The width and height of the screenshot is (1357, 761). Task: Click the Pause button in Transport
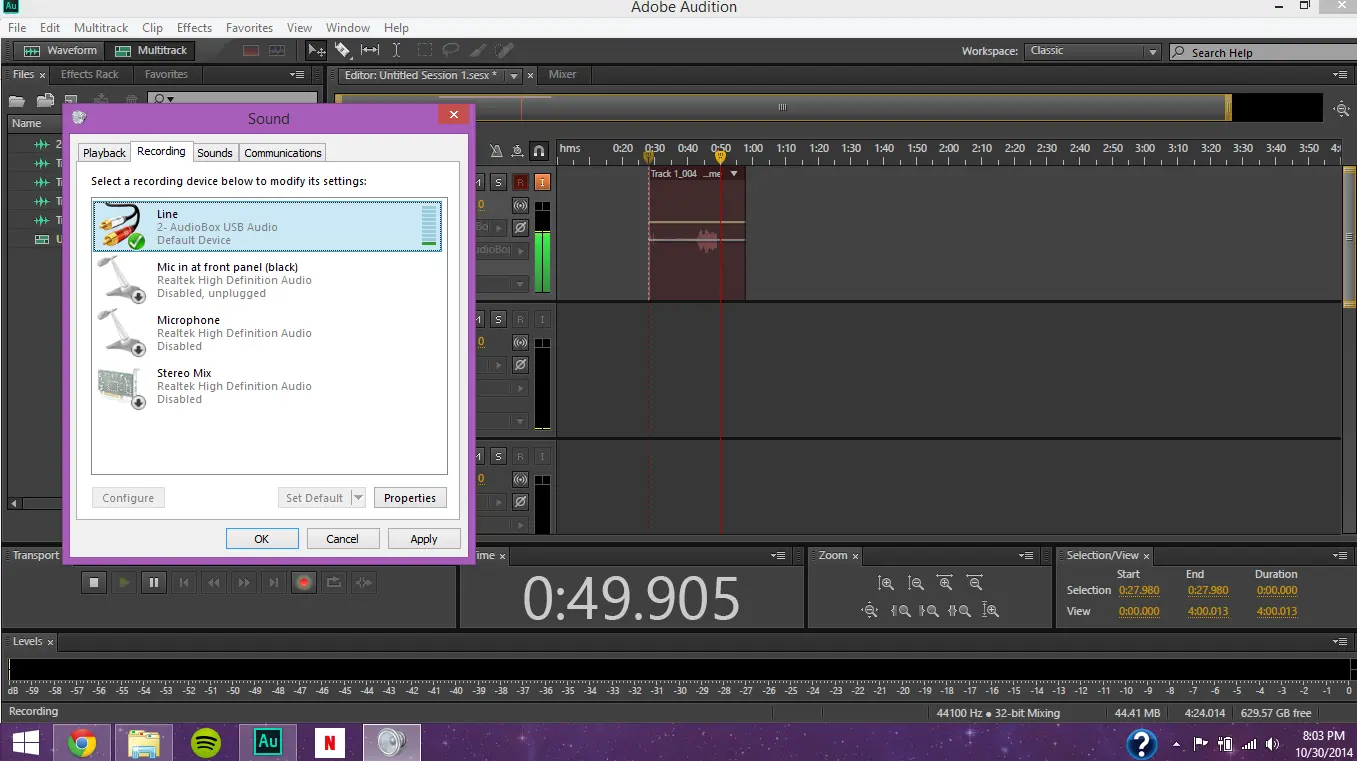point(153,582)
